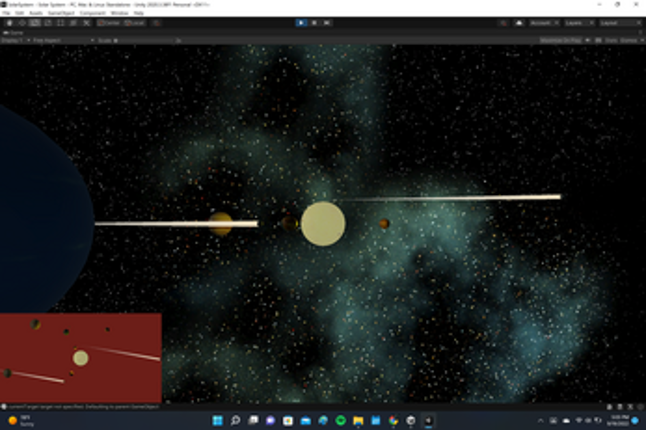Open the clock and date flyout
646x430 pixels.
[x=617, y=421]
